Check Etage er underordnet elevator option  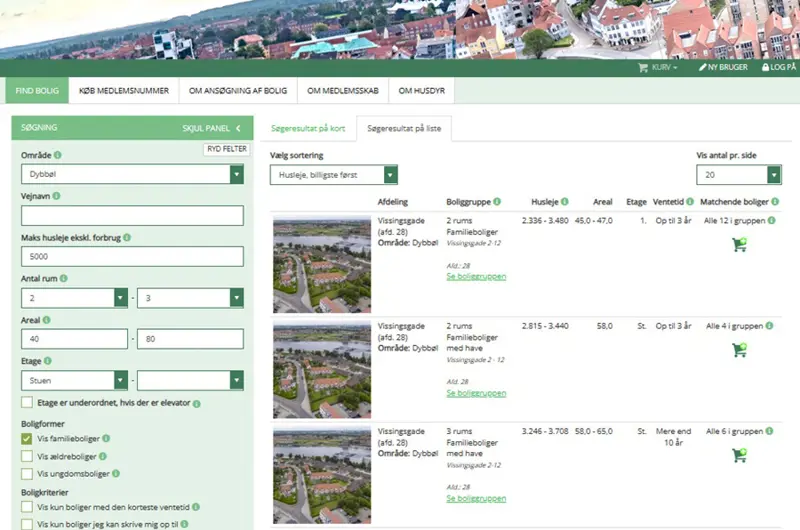27,403
